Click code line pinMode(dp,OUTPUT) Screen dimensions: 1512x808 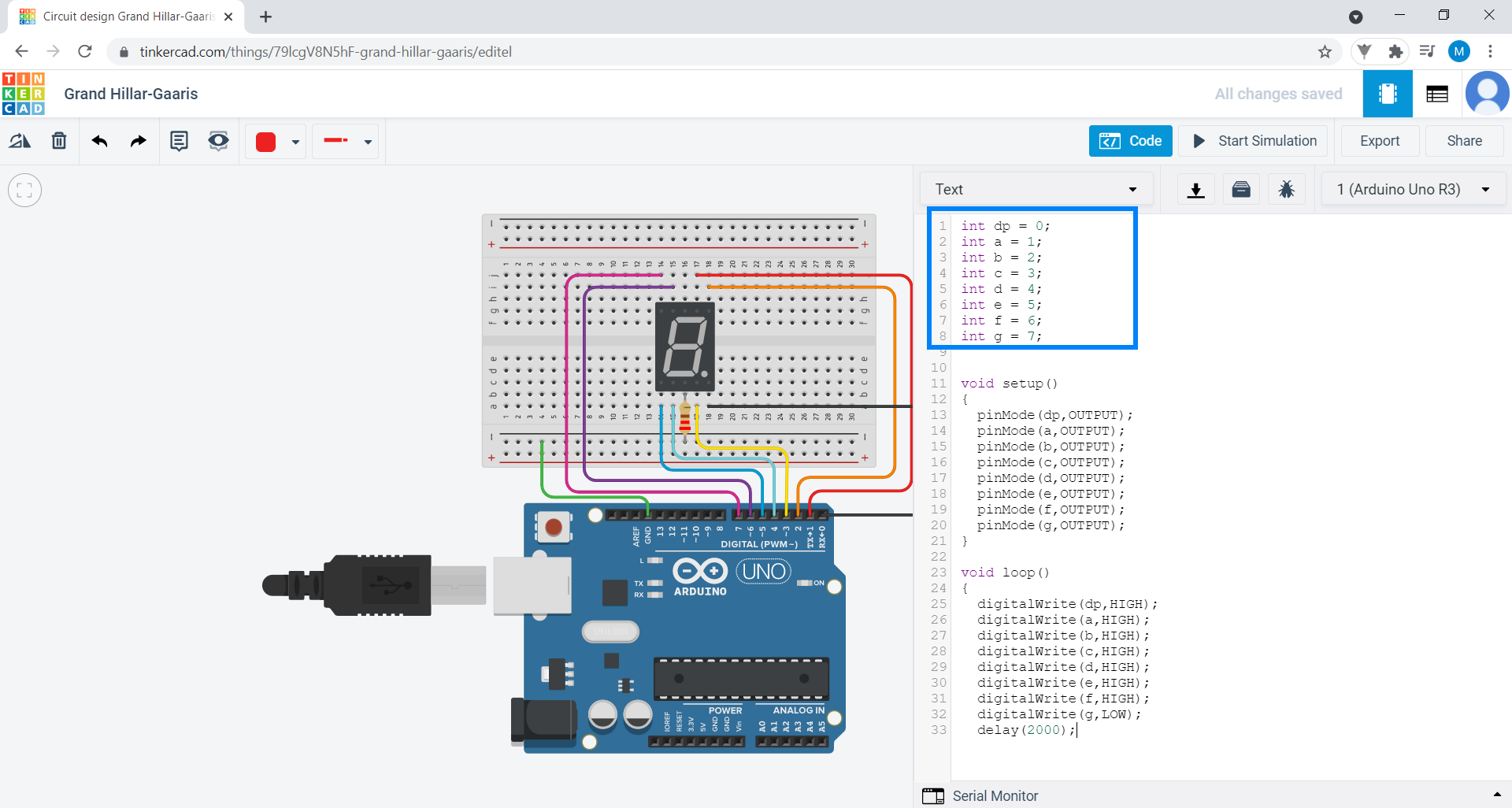pos(1054,415)
